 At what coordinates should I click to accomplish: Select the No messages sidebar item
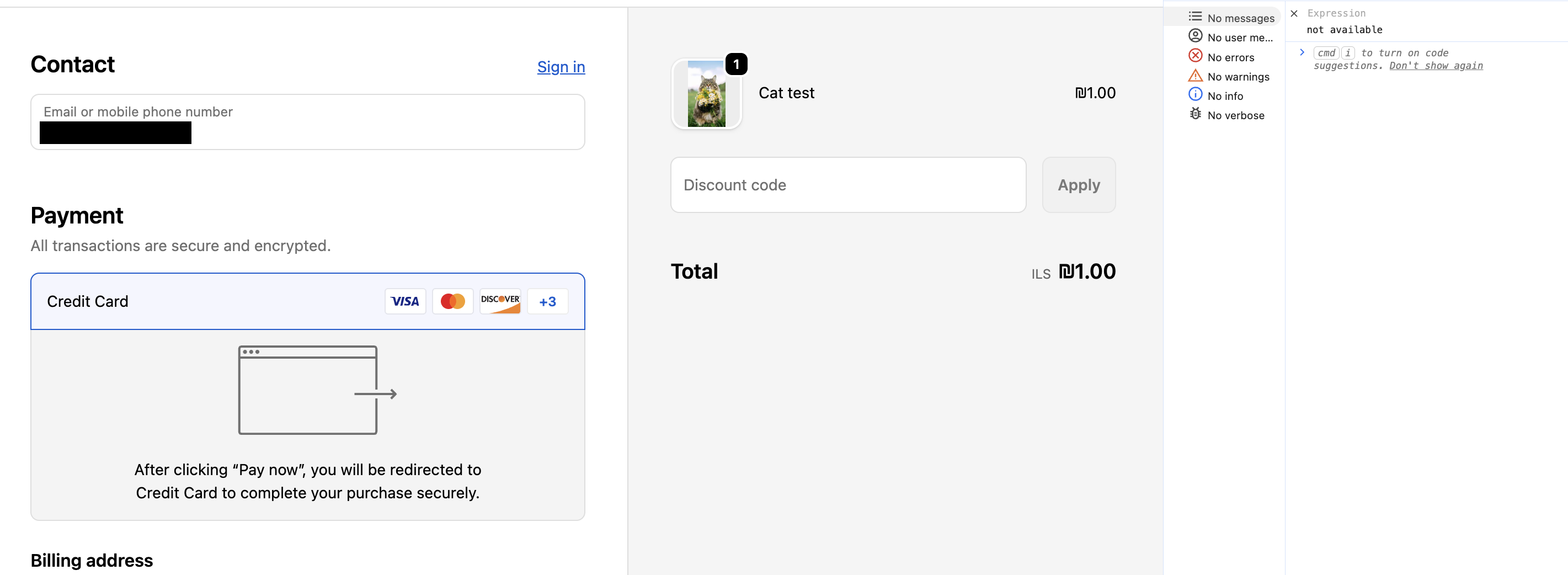(1240, 18)
